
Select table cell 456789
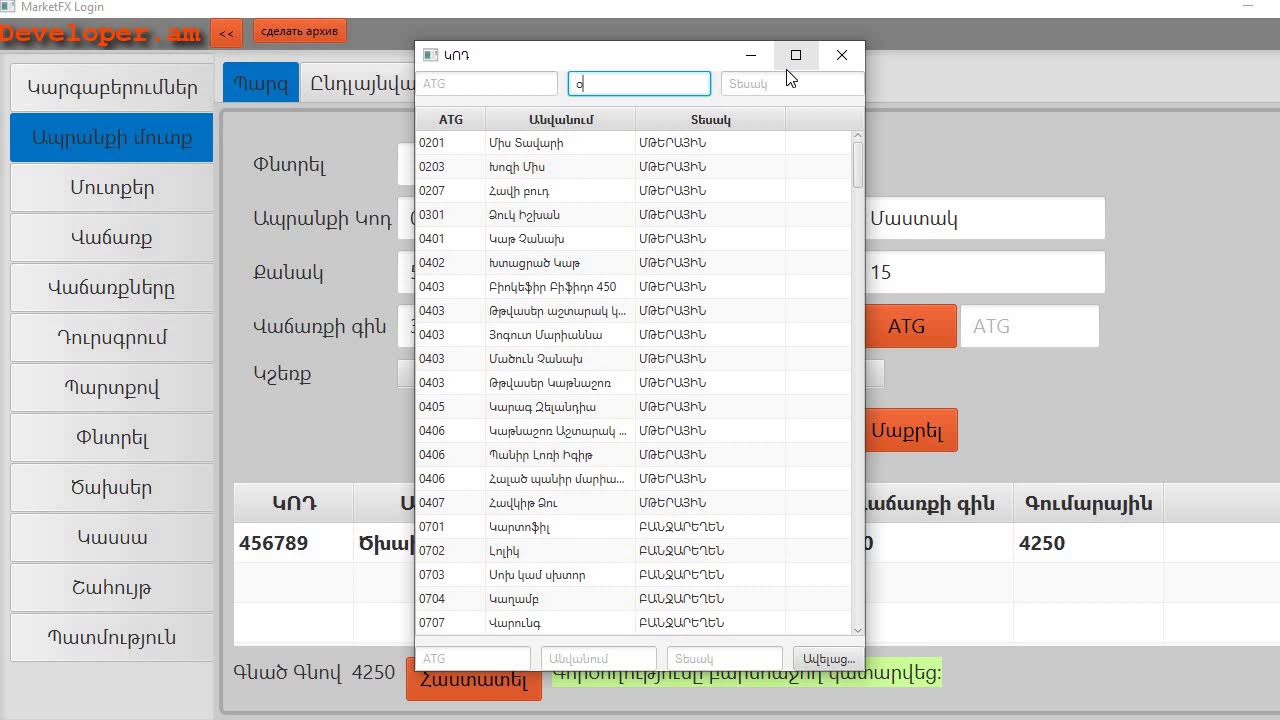tap(294, 543)
